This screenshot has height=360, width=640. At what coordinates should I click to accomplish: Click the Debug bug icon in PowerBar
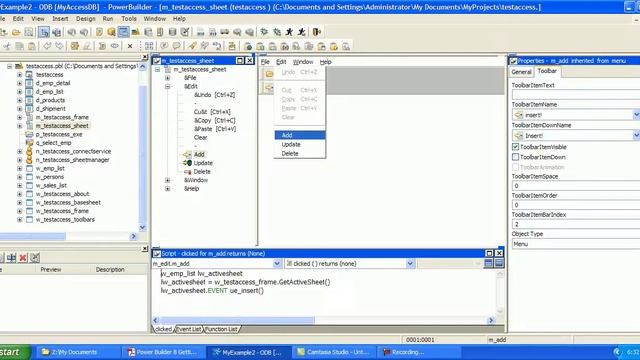[x=264, y=32]
